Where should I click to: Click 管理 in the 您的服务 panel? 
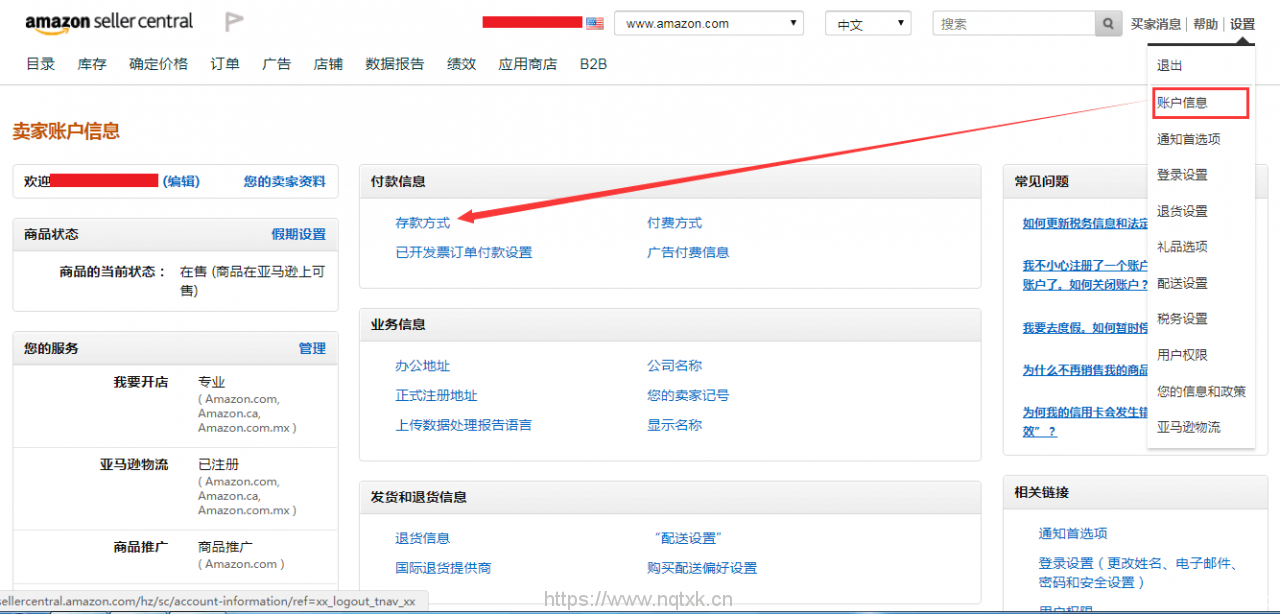pos(312,348)
